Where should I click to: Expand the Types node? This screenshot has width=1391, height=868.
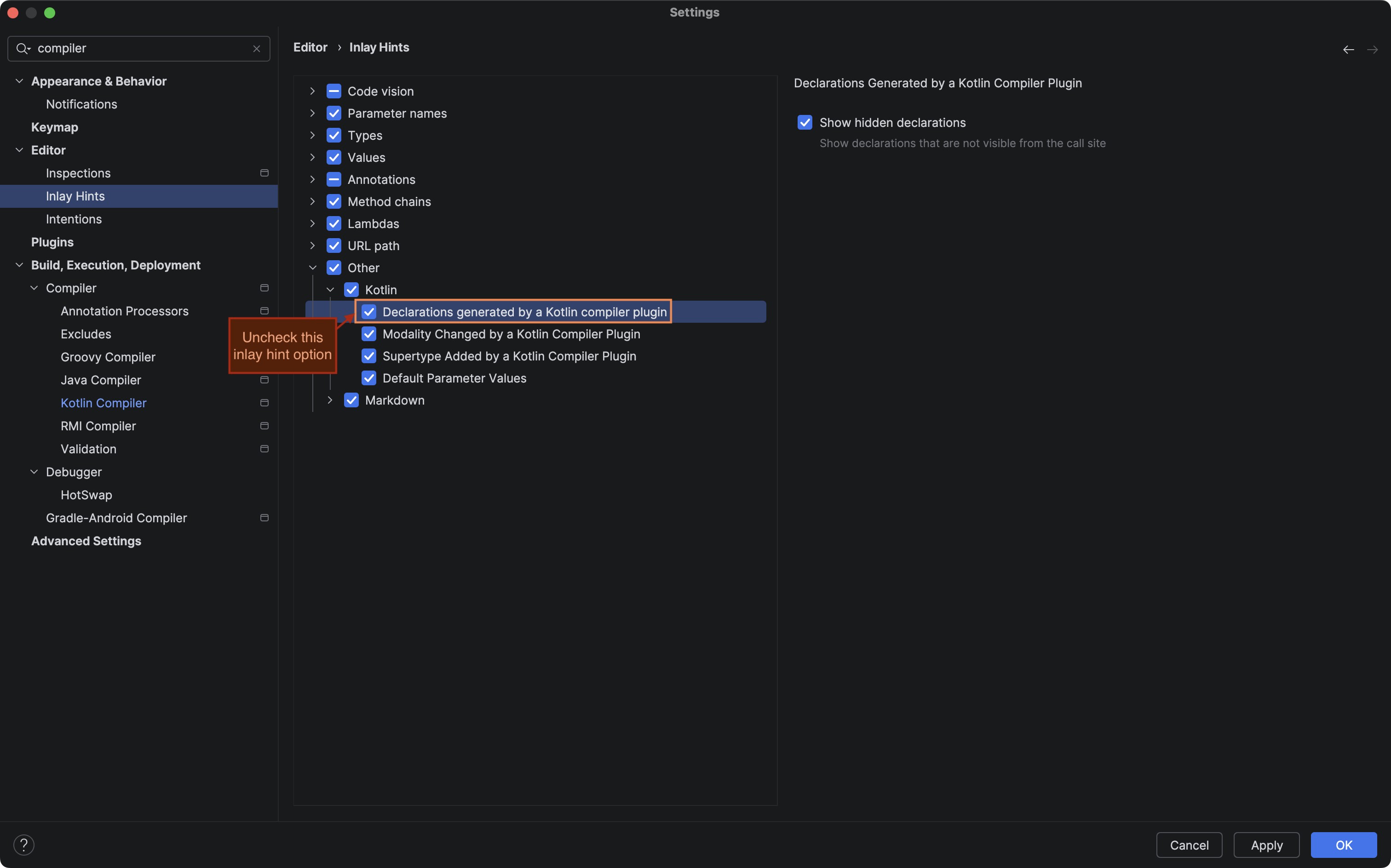(312, 136)
